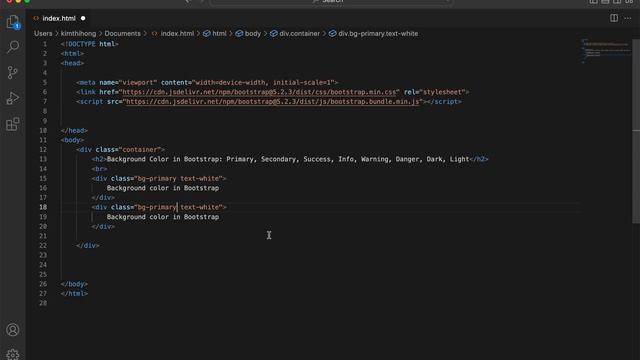Open the Search view in activity bar

tap(13, 47)
